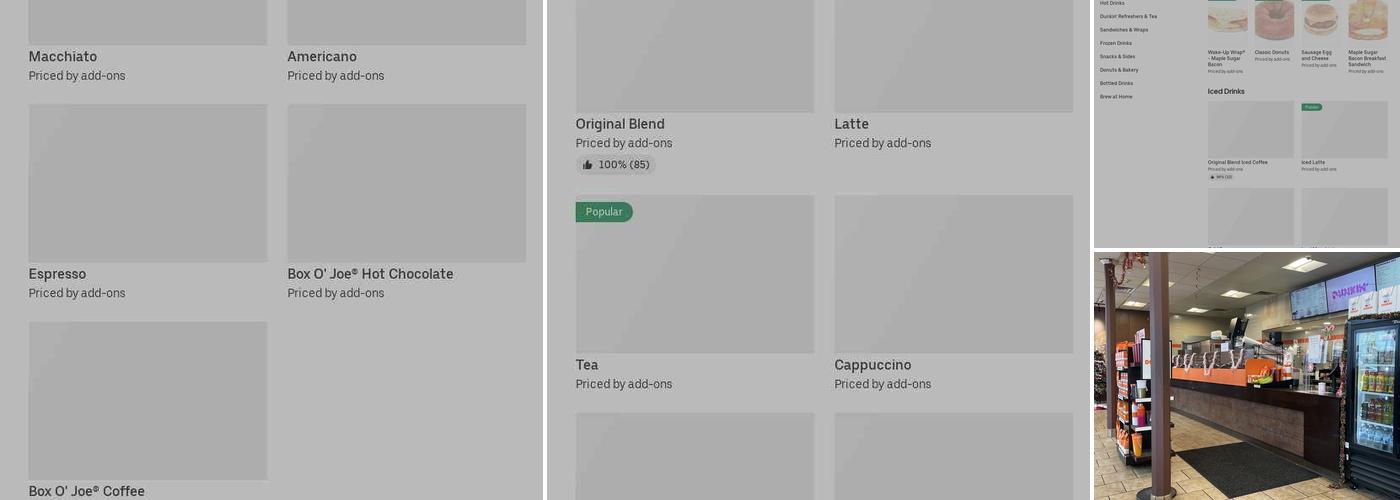The image size is (1400, 500).
Task: Click the thumbs-up rating icon under Original Blend
Action: [588, 165]
